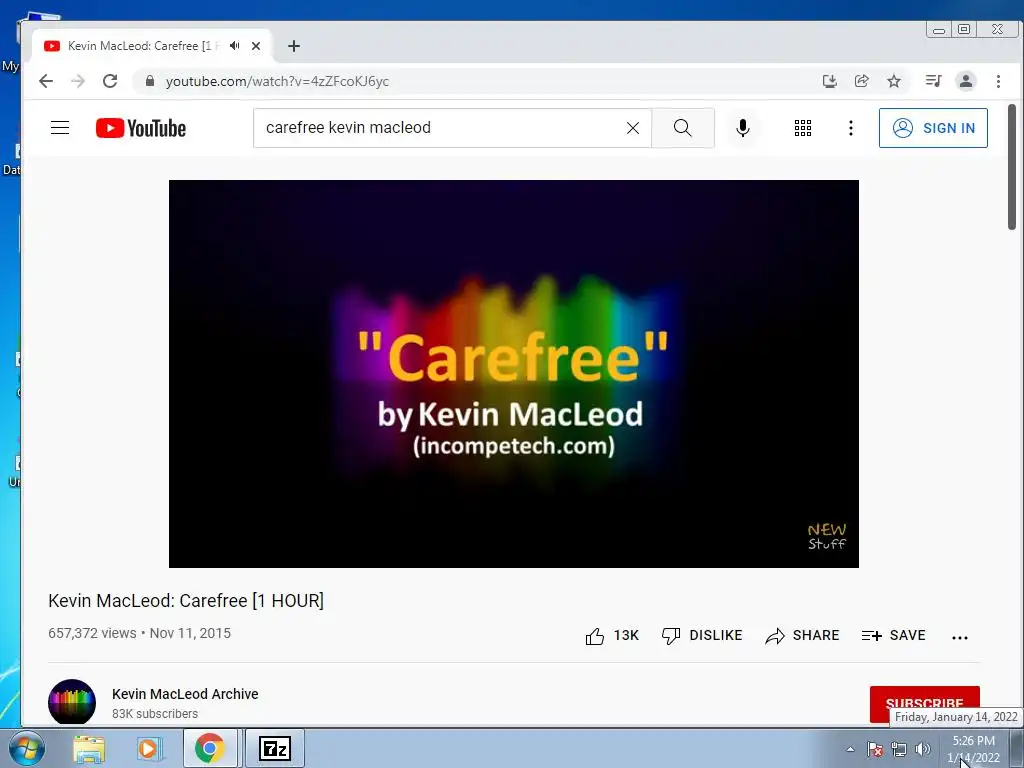Viewport: 1024px width, 768px height.
Task: Go to YouTube home via the logo
Action: tap(141, 128)
